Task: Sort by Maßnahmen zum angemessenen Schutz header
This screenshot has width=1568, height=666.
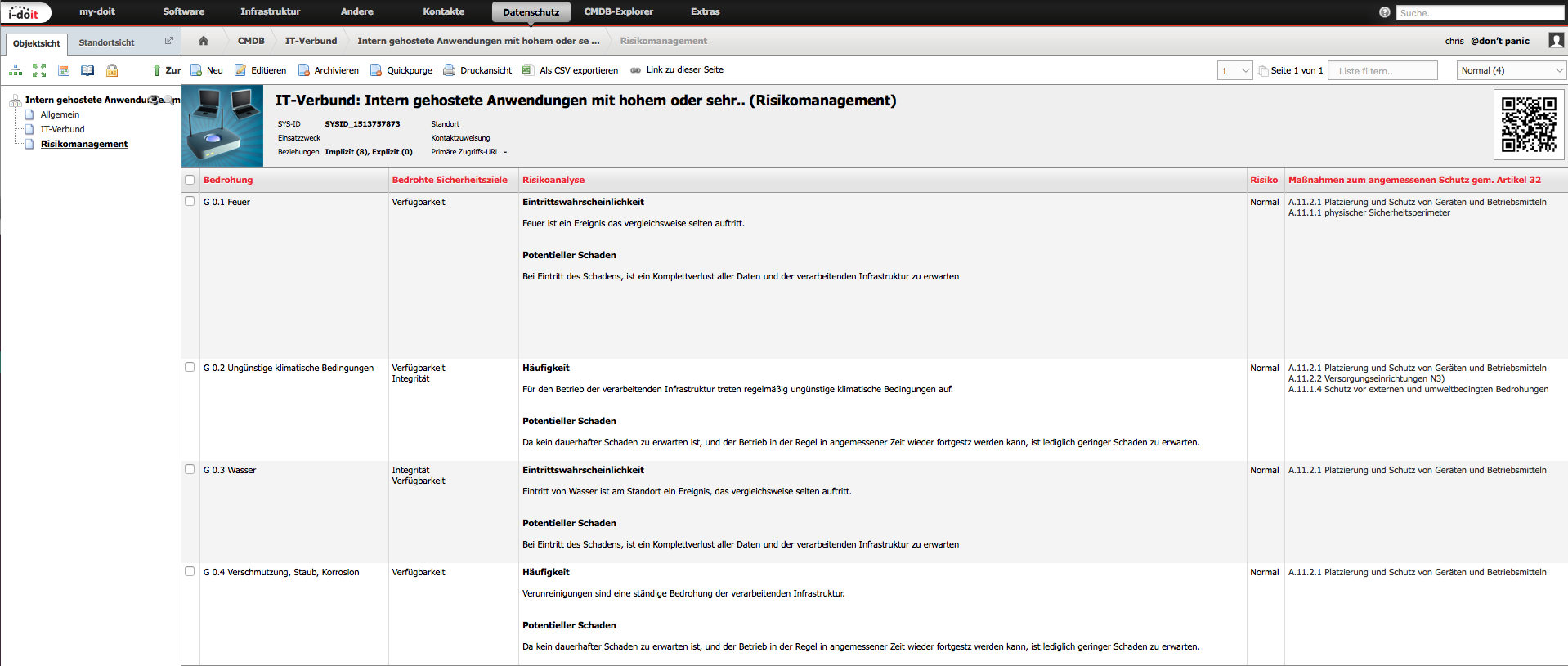Action: [x=1414, y=180]
